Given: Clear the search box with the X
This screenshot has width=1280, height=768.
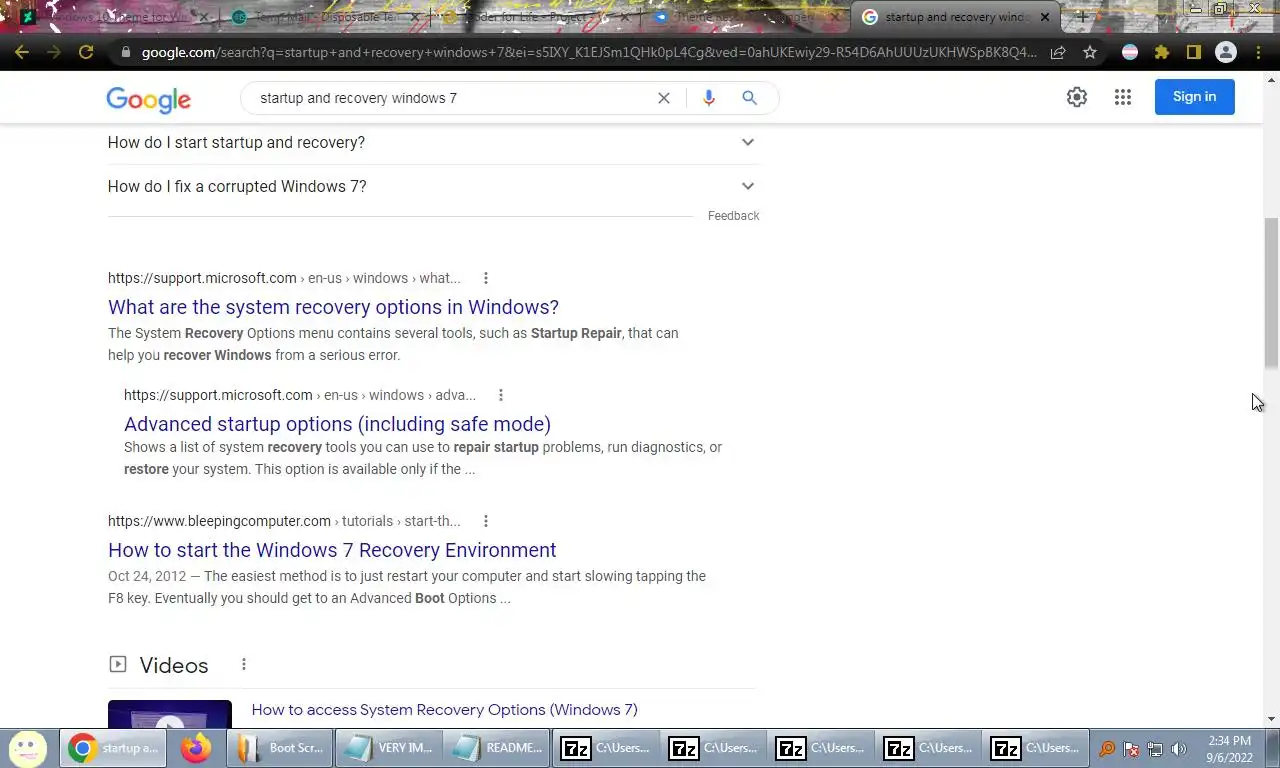Looking at the screenshot, I should (663, 98).
